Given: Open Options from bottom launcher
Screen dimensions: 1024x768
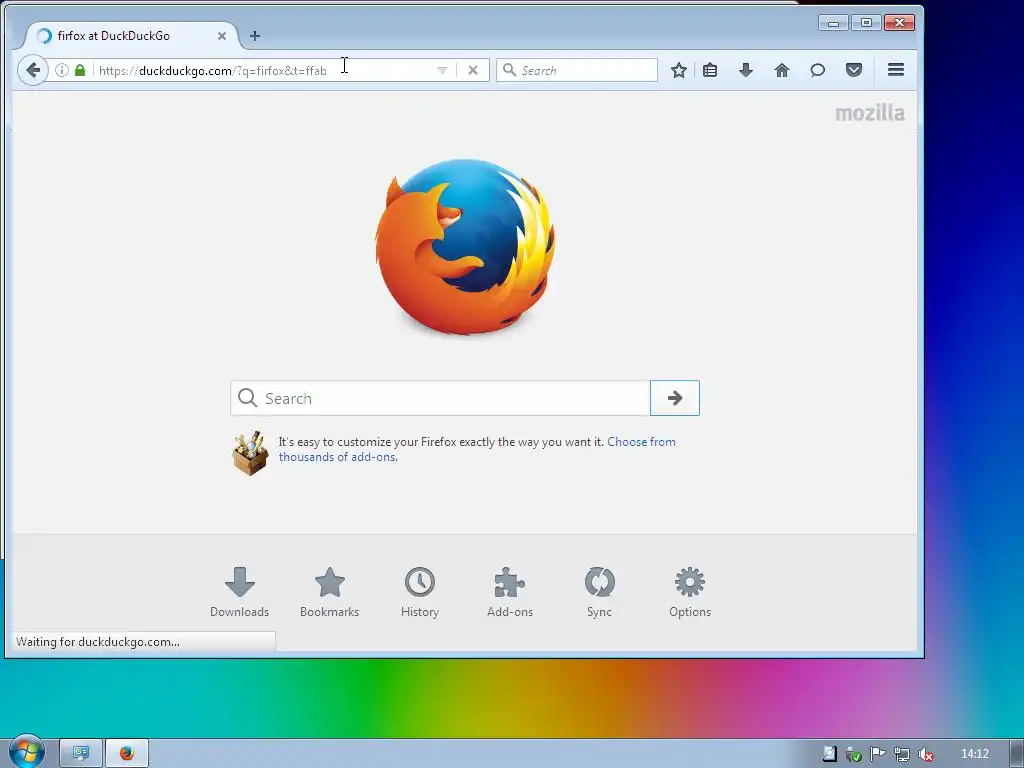Looking at the screenshot, I should point(690,592).
